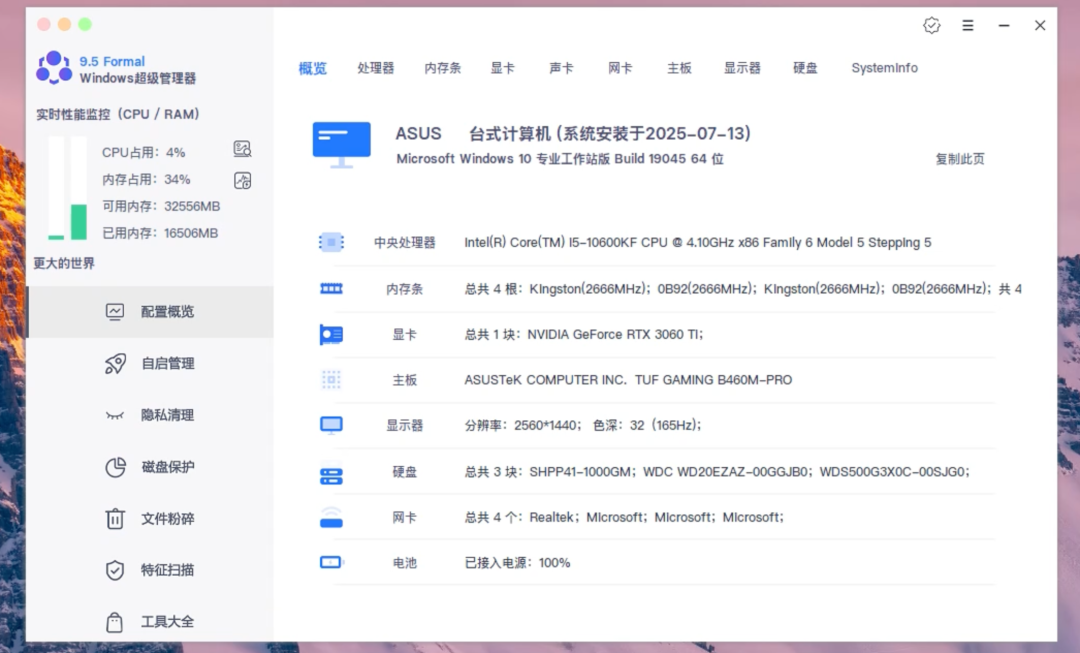Image resolution: width=1080 pixels, height=653 pixels.
Task: Click the 9.5 Formal version label
Action: click(x=112, y=61)
